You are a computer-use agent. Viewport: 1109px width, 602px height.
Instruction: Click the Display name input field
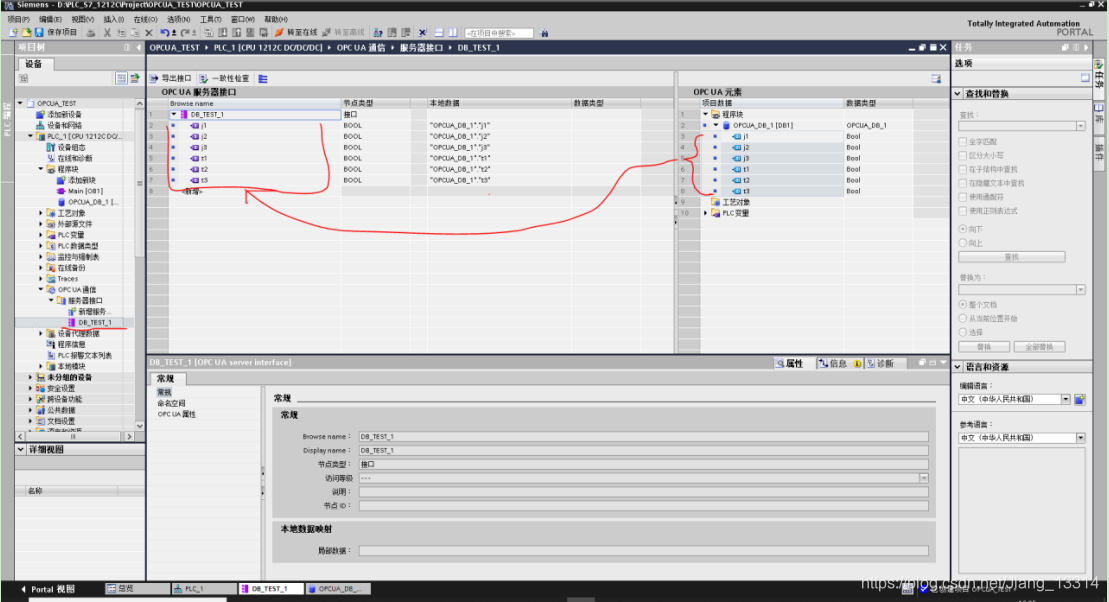coord(643,451)
